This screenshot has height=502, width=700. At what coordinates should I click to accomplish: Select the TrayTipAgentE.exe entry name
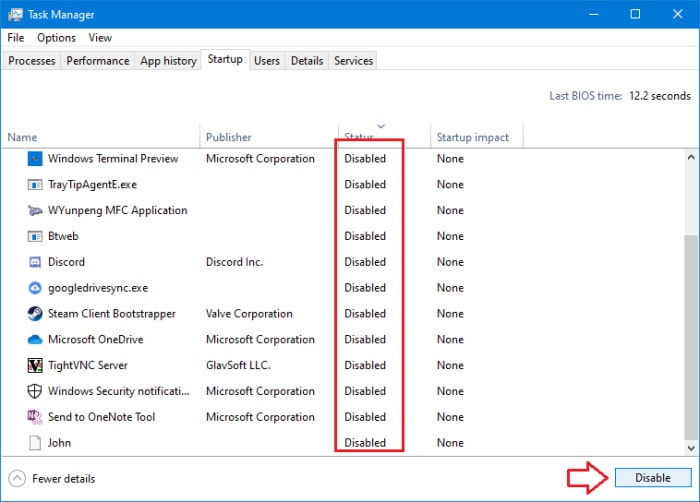pyautogui.click(x=92, y=184)
